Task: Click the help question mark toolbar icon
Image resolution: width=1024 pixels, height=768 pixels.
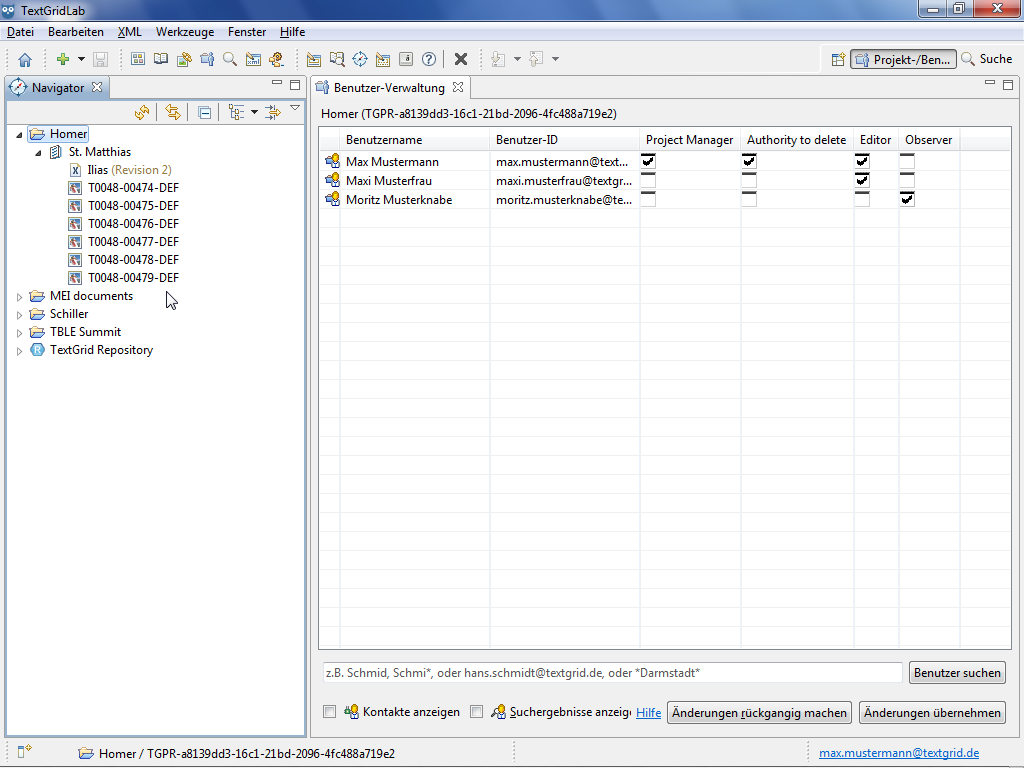Action: pos(429,60)
